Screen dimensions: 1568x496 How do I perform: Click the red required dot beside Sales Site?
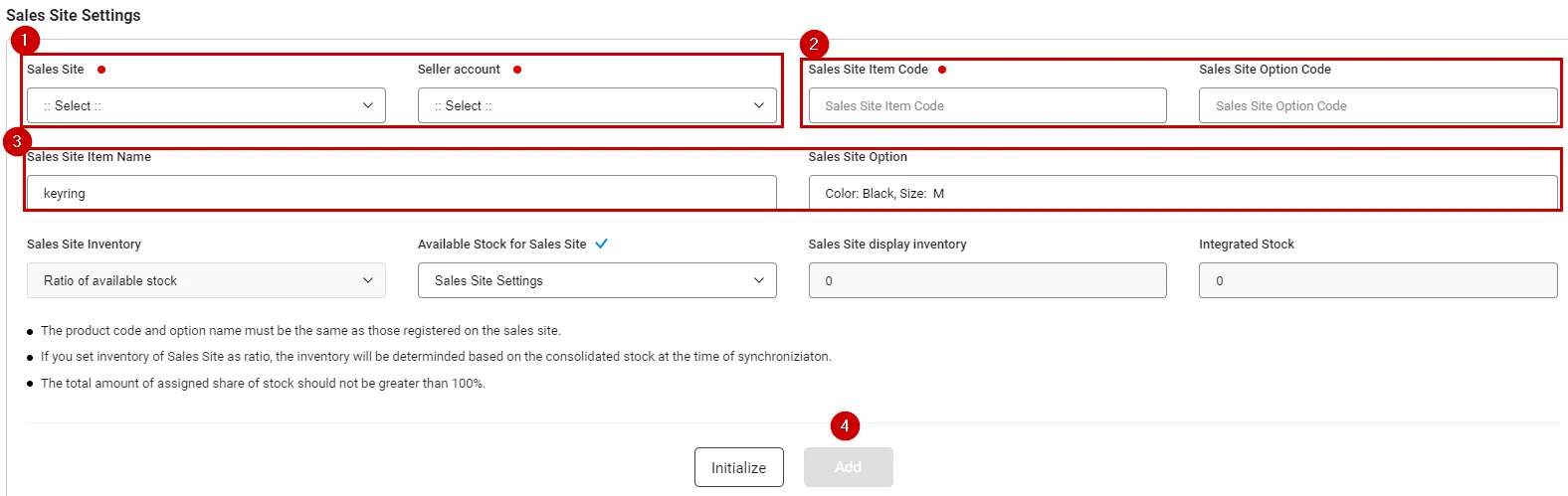pyautogui.click(x=101, y=70)
